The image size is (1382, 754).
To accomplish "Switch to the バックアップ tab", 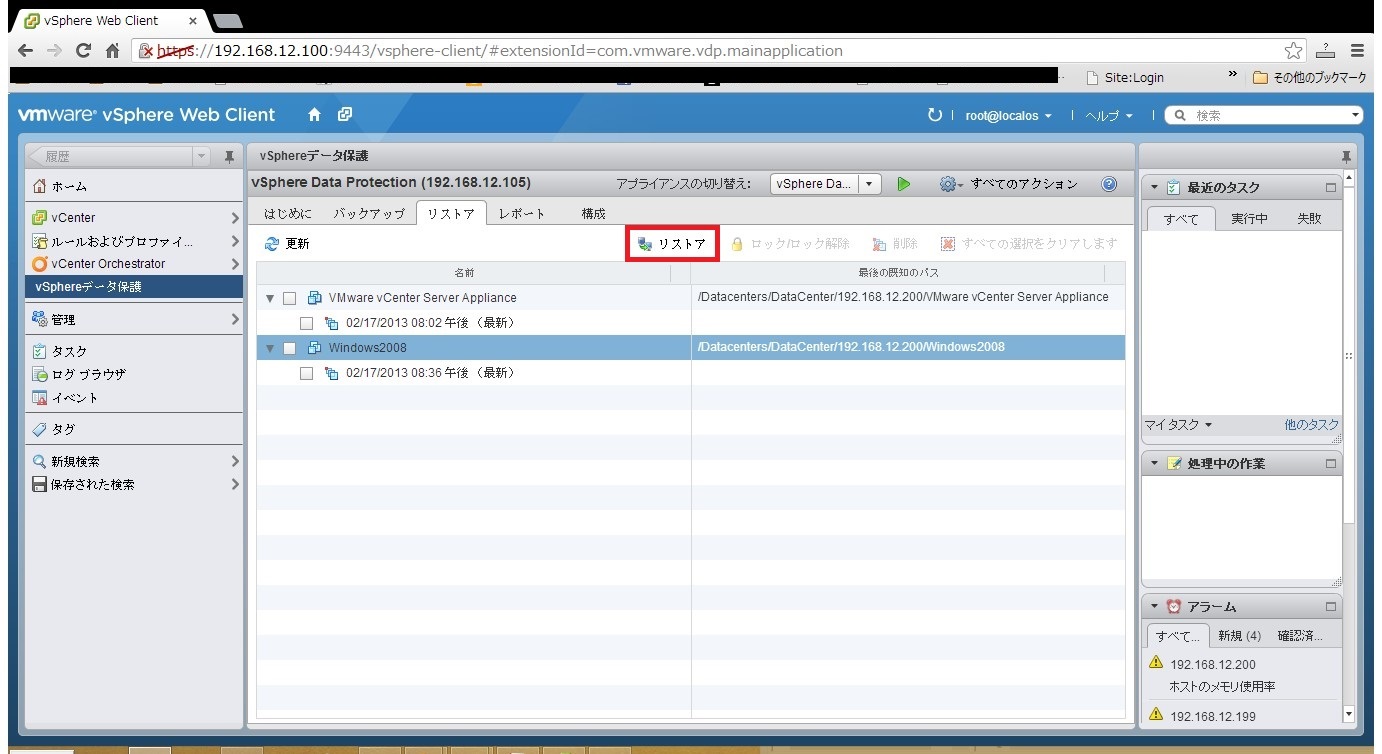I will click(x=369, y=214).
